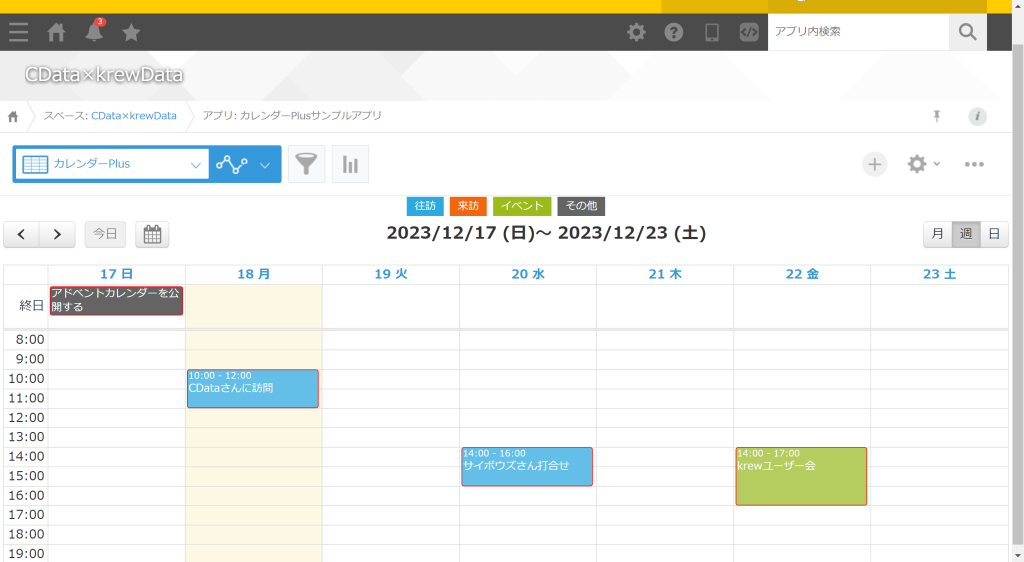Open the date picker calendar icon
The width and height of the screenshot is (1024, 562).
[152, 234]
